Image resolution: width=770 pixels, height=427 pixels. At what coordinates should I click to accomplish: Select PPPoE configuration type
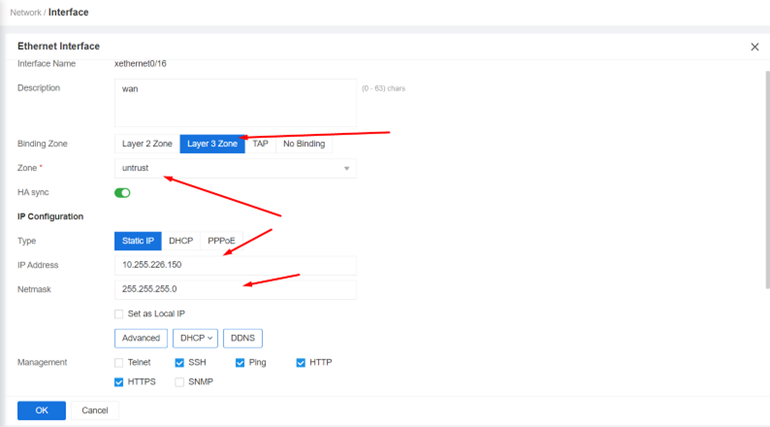(221, 241)
